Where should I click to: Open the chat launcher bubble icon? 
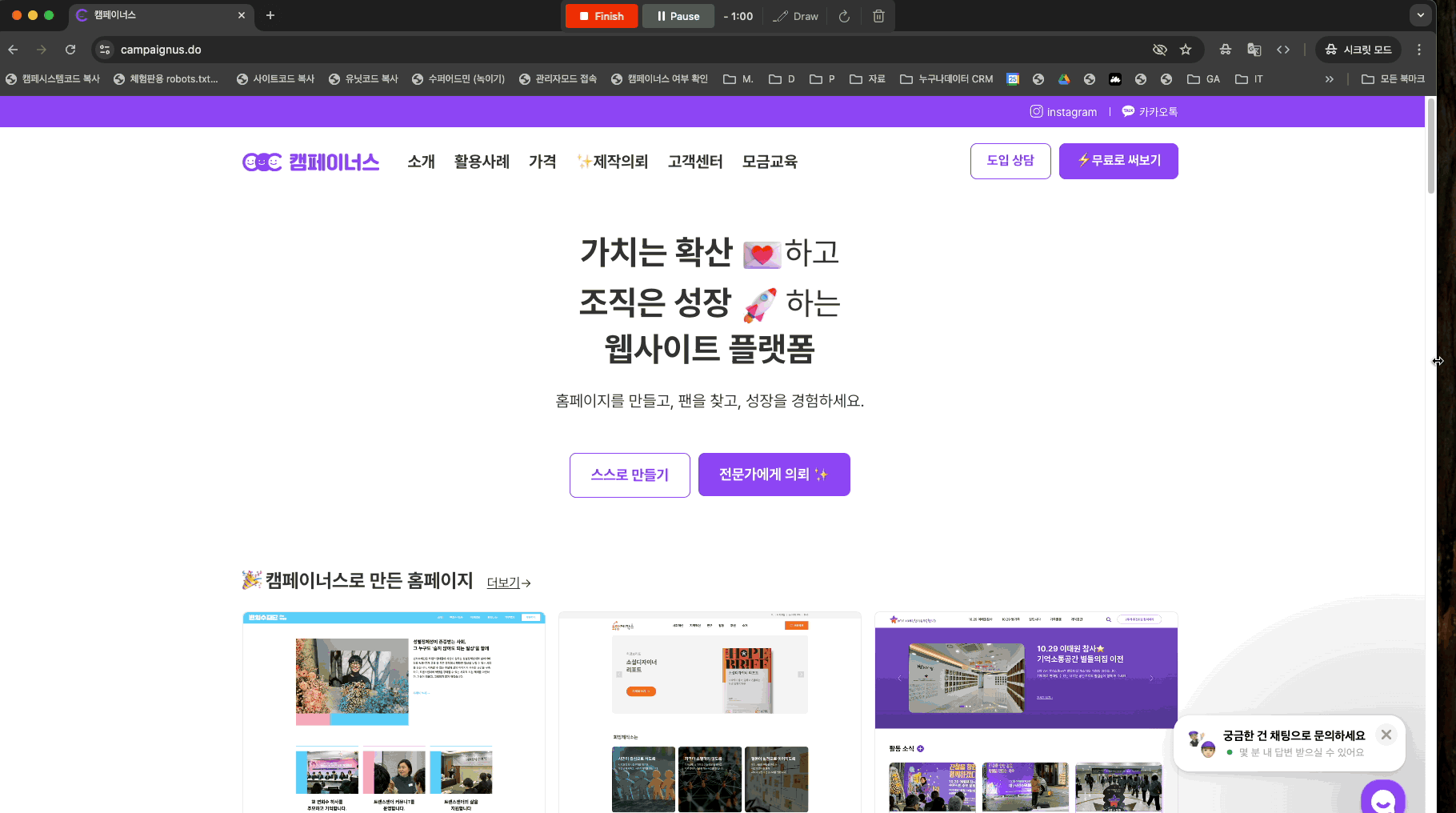1382,799
